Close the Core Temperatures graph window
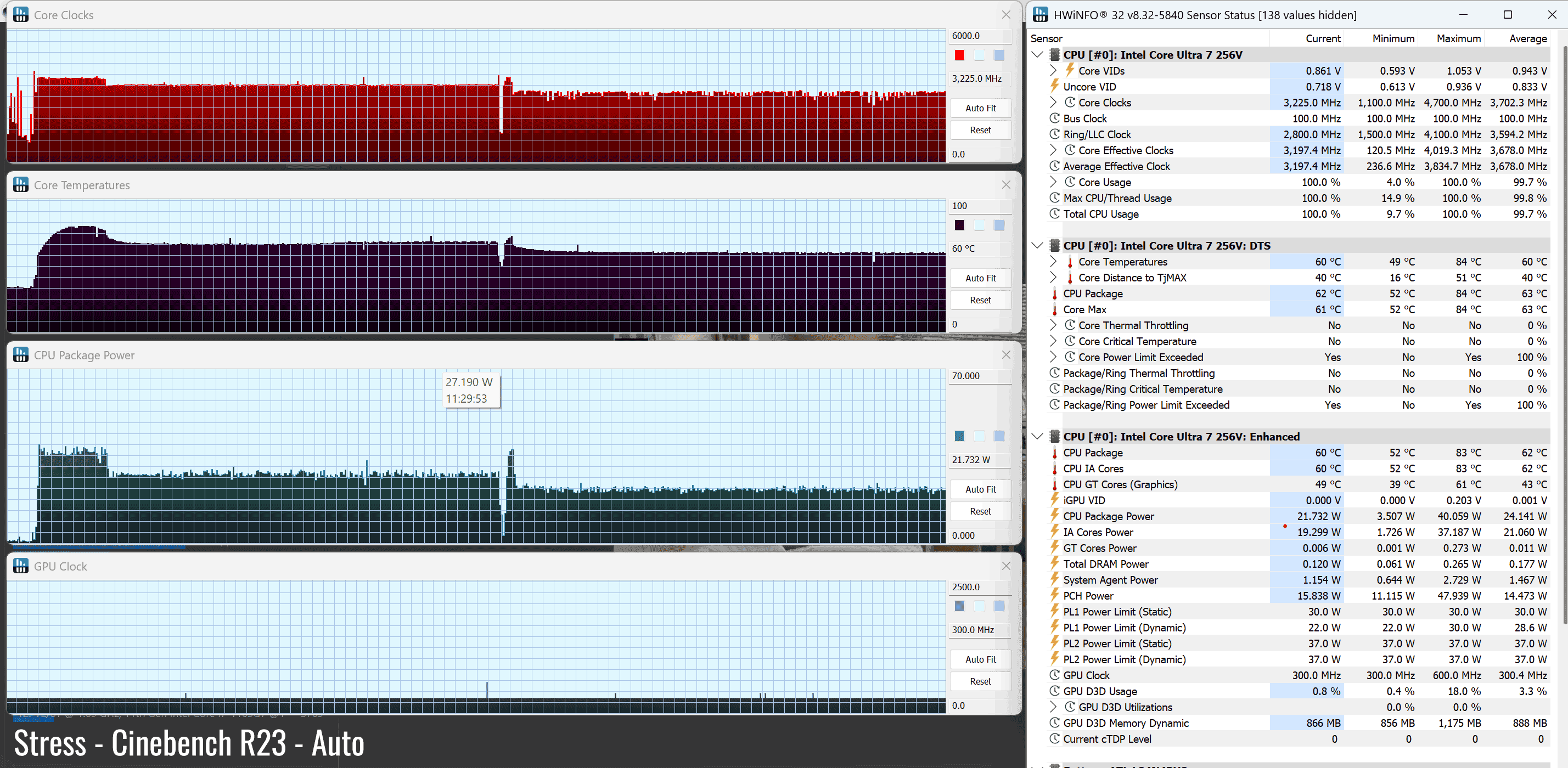The image size is (1568, 768). 1005,184
